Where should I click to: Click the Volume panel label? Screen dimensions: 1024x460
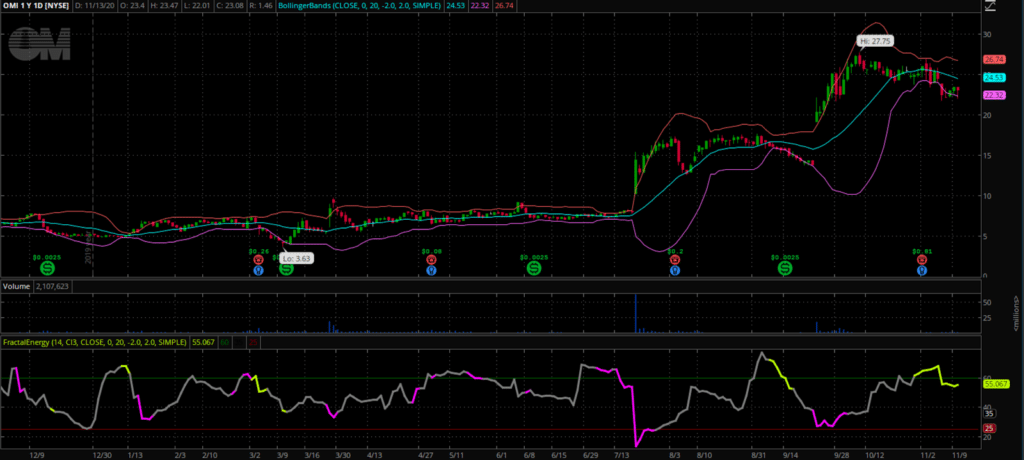pyautogui.click(x=16, y=286)
